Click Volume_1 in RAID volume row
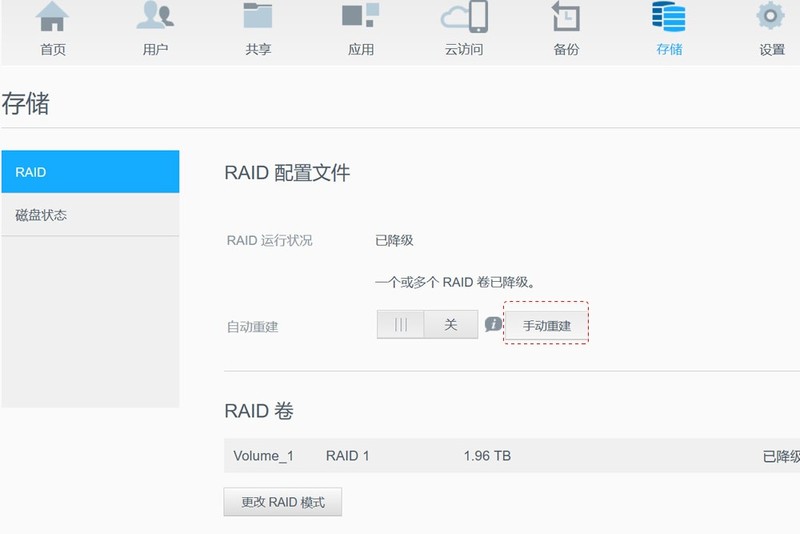Image resolution: width=800 pixels, height=534 pixels. click(x=263, y=456)
